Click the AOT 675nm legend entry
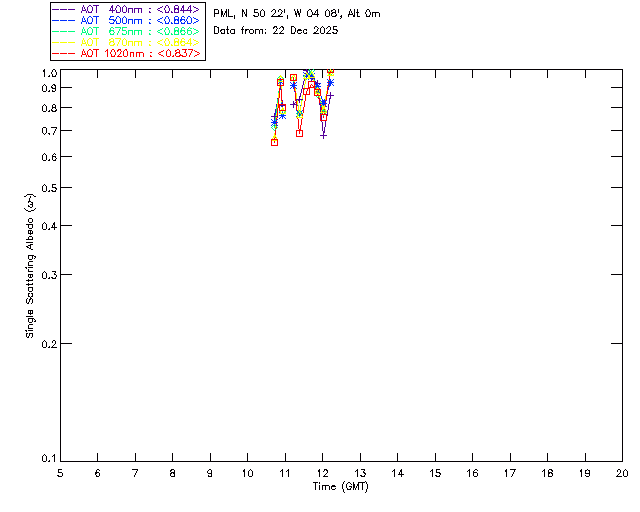Image resolution: width=640 pixels, height=512 pixels. 127,31
